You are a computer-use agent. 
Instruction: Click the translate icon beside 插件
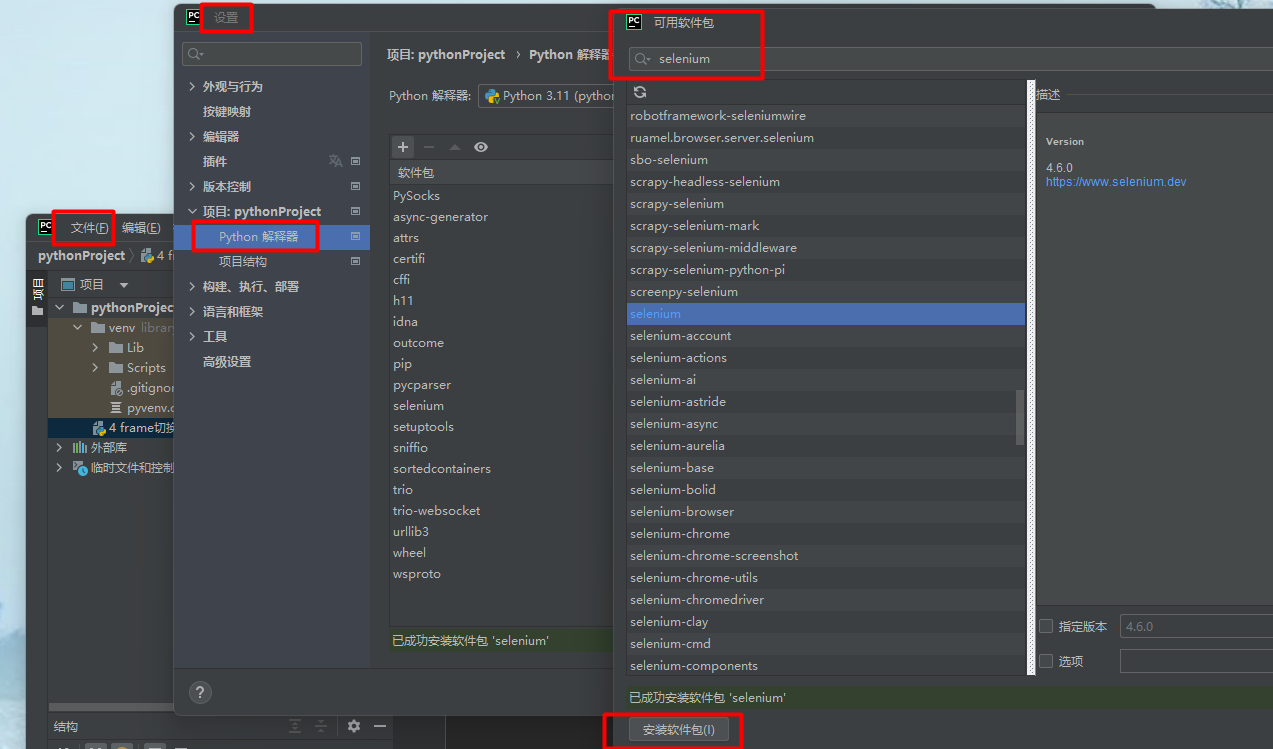click(x=335, y=161)
